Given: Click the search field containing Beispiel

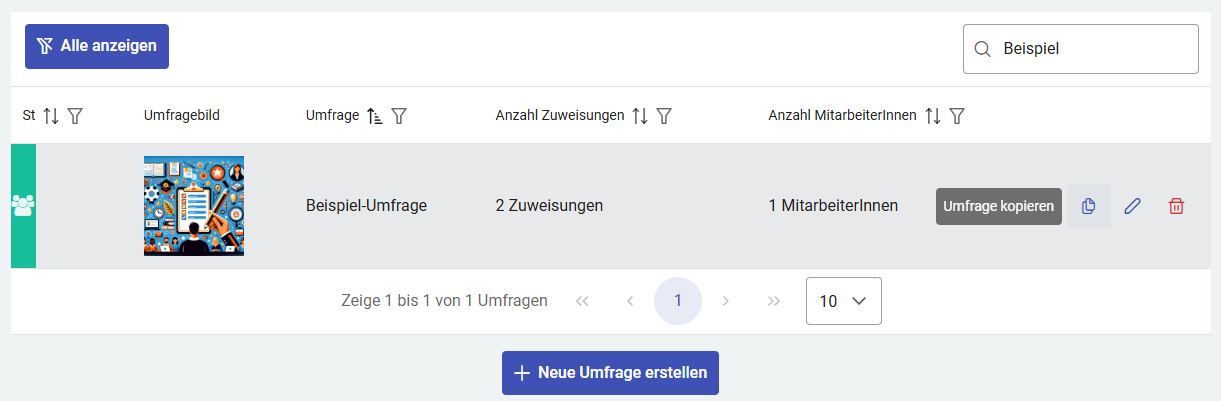Looking at the screenshot, I should (1090, 49).
